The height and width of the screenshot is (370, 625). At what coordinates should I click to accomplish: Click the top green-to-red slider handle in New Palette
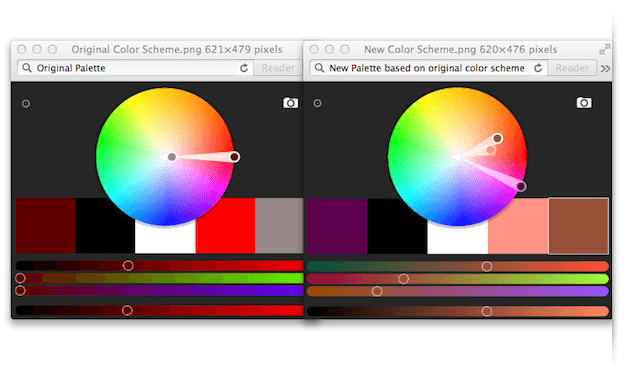click(487, 266)
